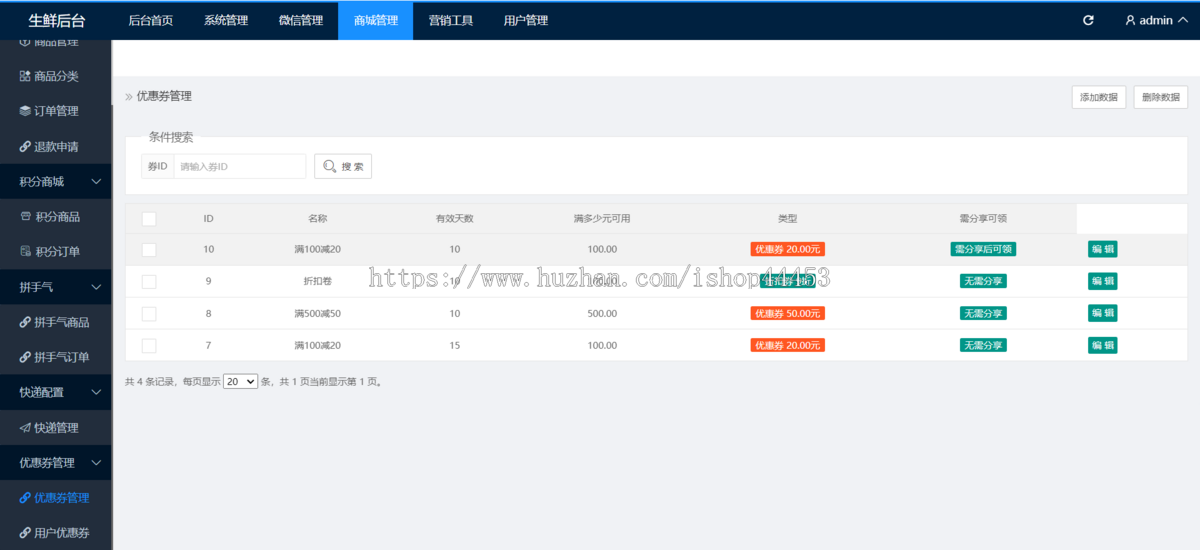Click the 快递管理 paper-plane icon

click(x=25, y=428)
